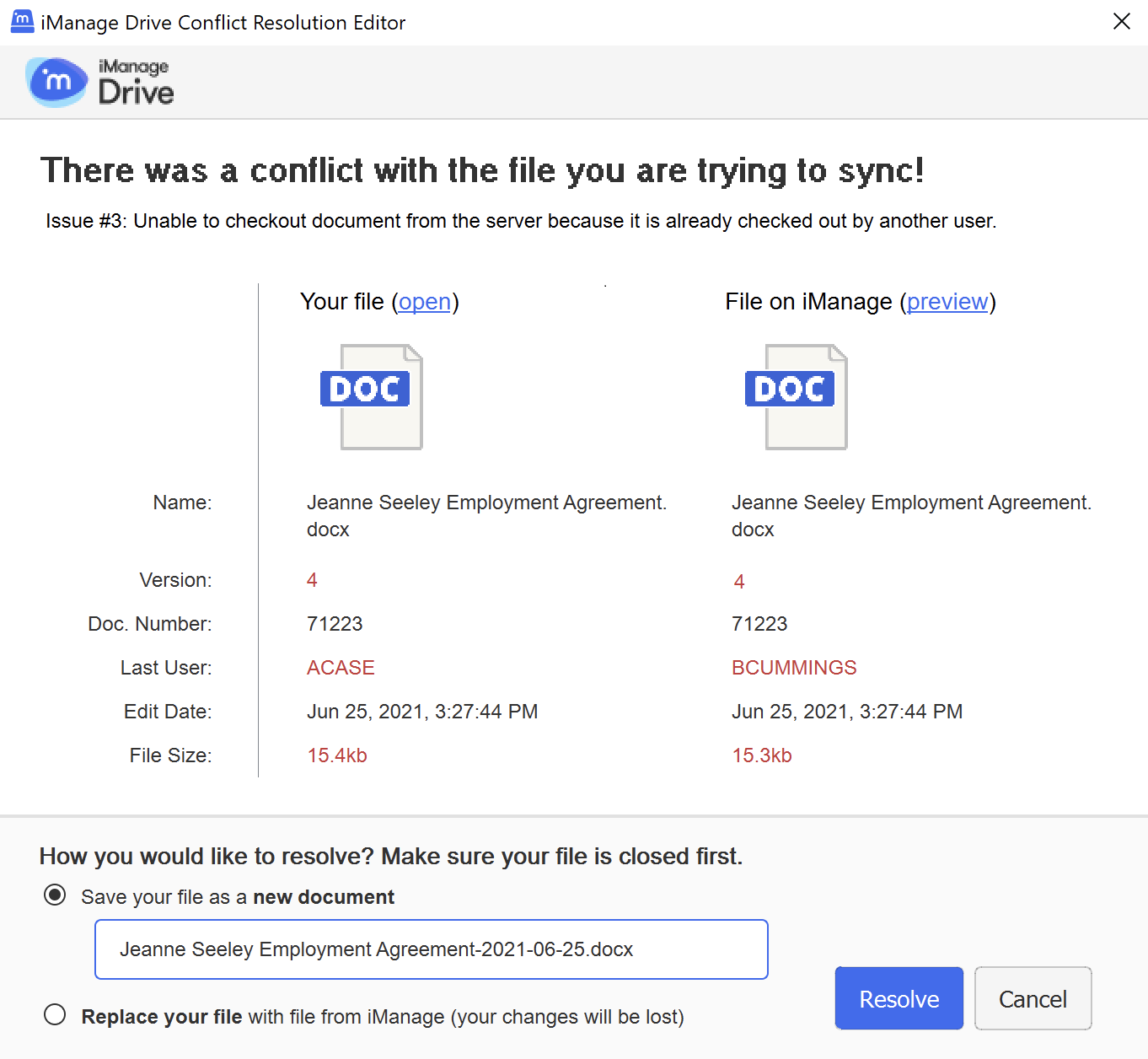
Task: Click the File Size row label
Action: (x=170, y=755)
